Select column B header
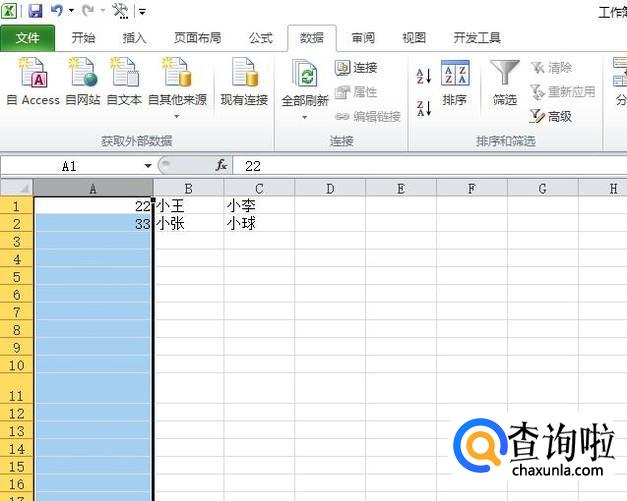627x501 pixels. coord(188,188)
